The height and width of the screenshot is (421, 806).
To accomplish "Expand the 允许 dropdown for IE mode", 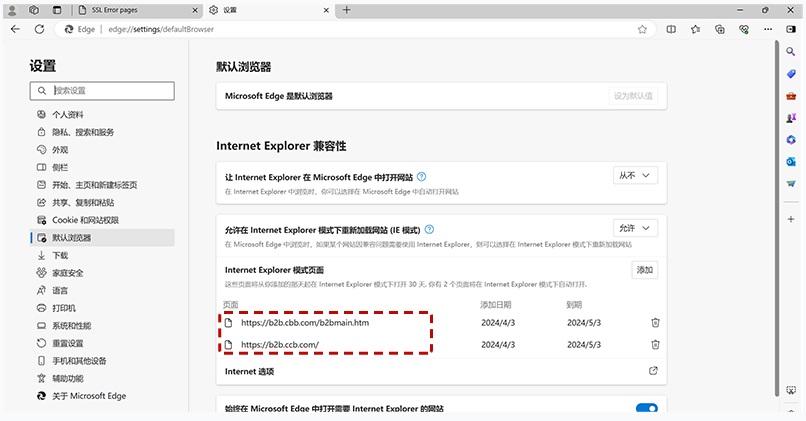I will 635,229.
